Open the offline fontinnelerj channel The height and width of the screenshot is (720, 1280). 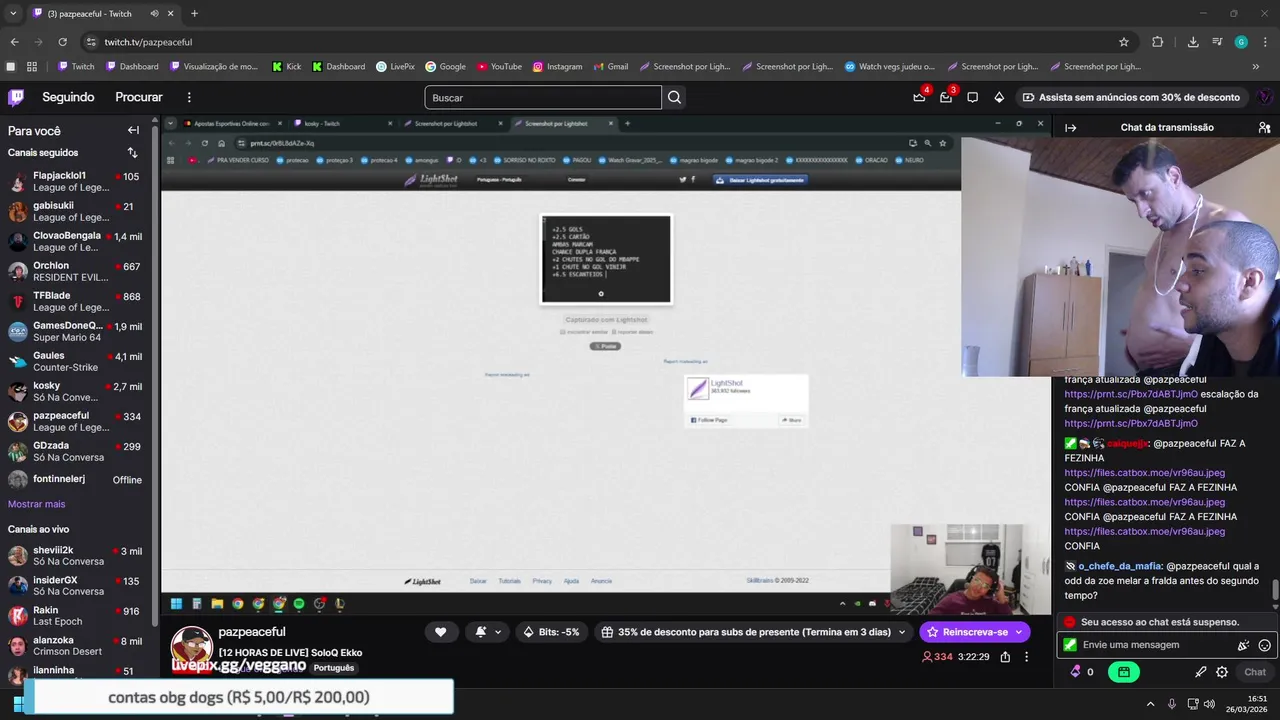76,480
